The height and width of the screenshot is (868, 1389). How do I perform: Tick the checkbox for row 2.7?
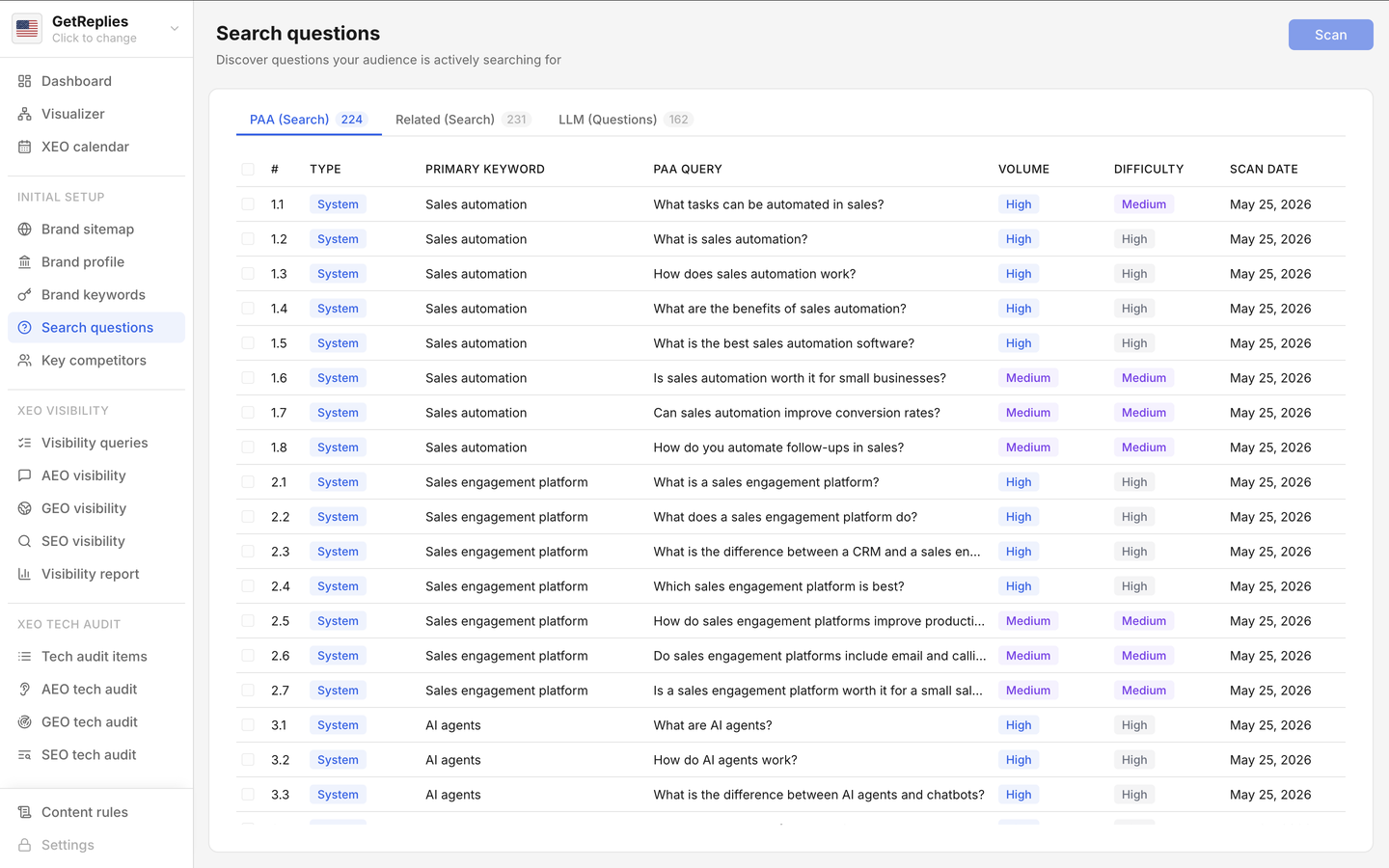point(248,691)
